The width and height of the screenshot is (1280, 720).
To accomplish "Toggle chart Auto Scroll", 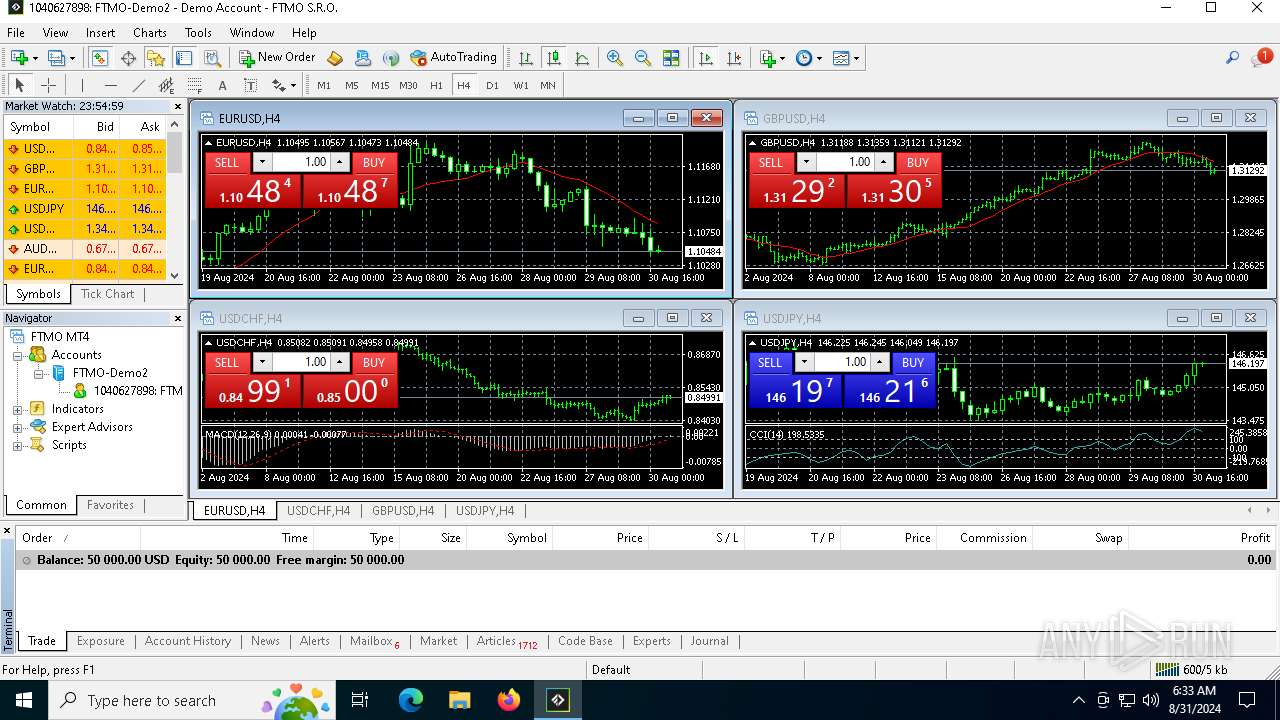I will pyautogui.click(x=706, y=58).
